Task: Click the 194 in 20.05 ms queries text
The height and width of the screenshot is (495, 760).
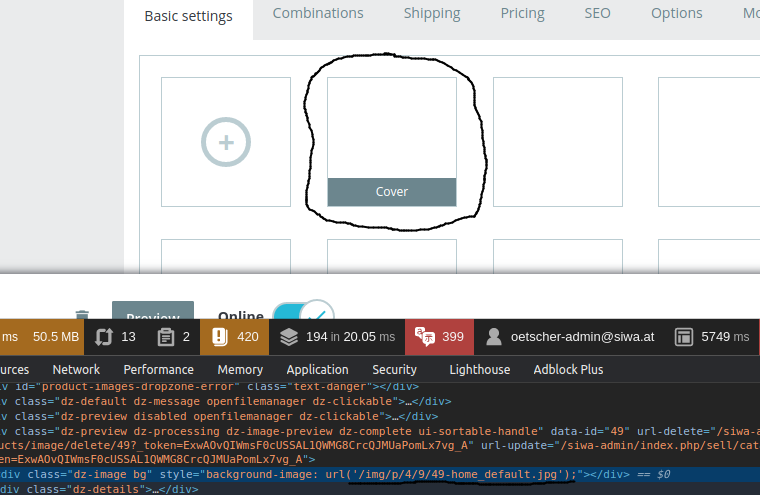Action: pos(350,336)
